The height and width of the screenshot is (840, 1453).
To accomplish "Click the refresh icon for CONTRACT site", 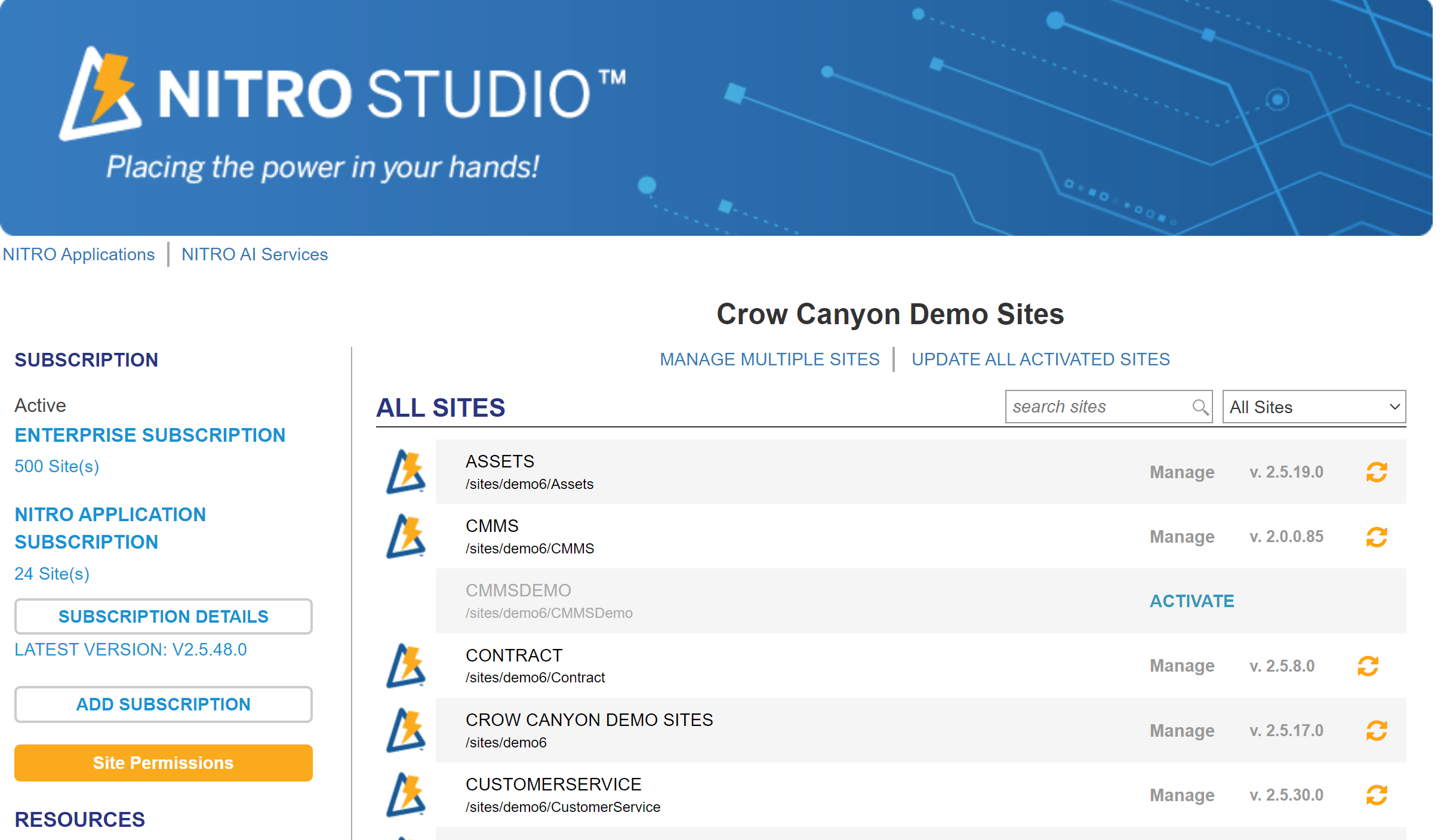I will click(x=1368, y=666).
